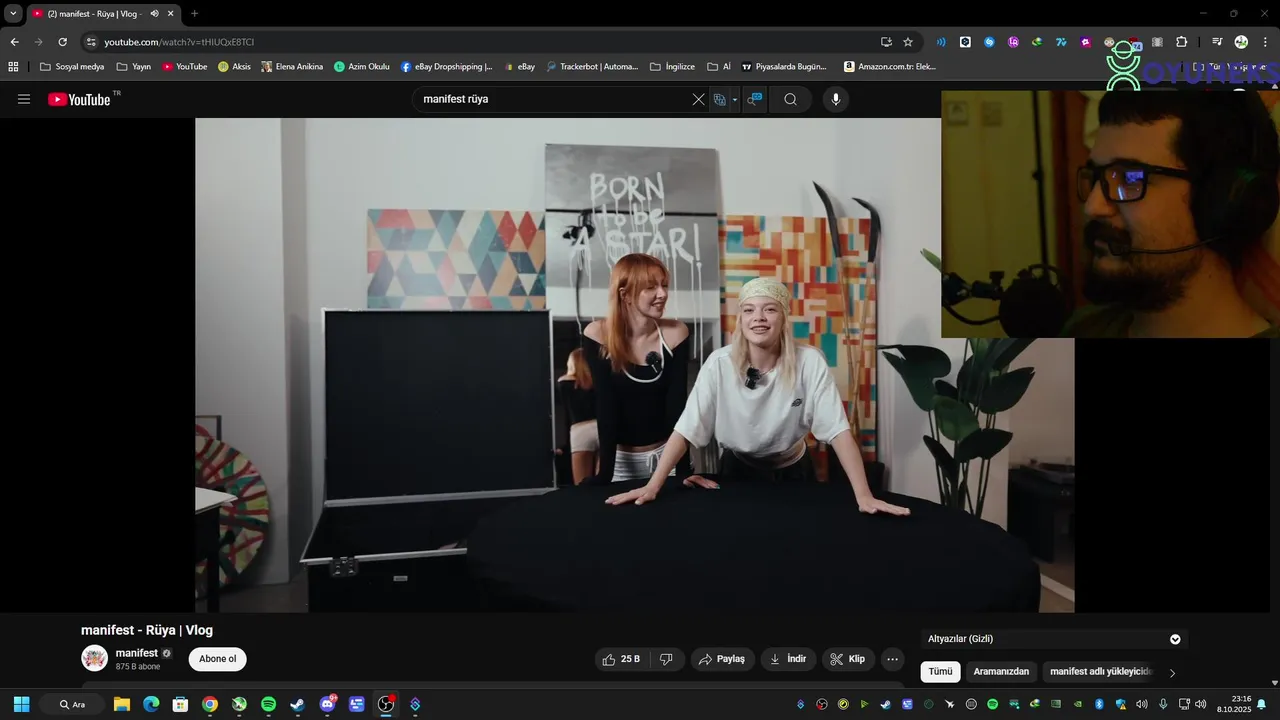Click the video title manifest - Rüya | Vlog
1280x720 pixels.
point(147,630)
